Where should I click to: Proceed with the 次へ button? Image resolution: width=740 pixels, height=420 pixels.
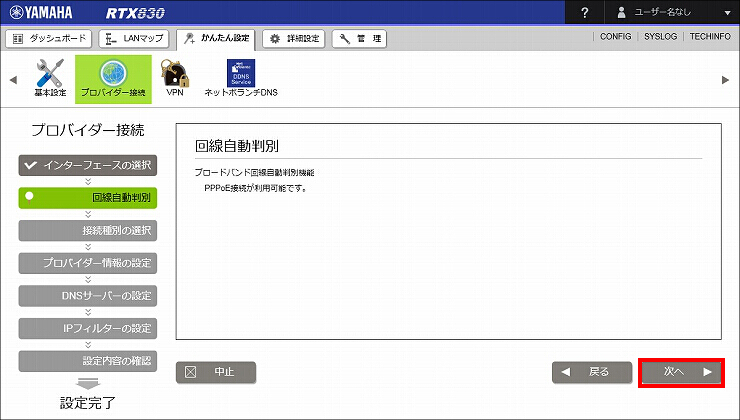tap(681, 372)
